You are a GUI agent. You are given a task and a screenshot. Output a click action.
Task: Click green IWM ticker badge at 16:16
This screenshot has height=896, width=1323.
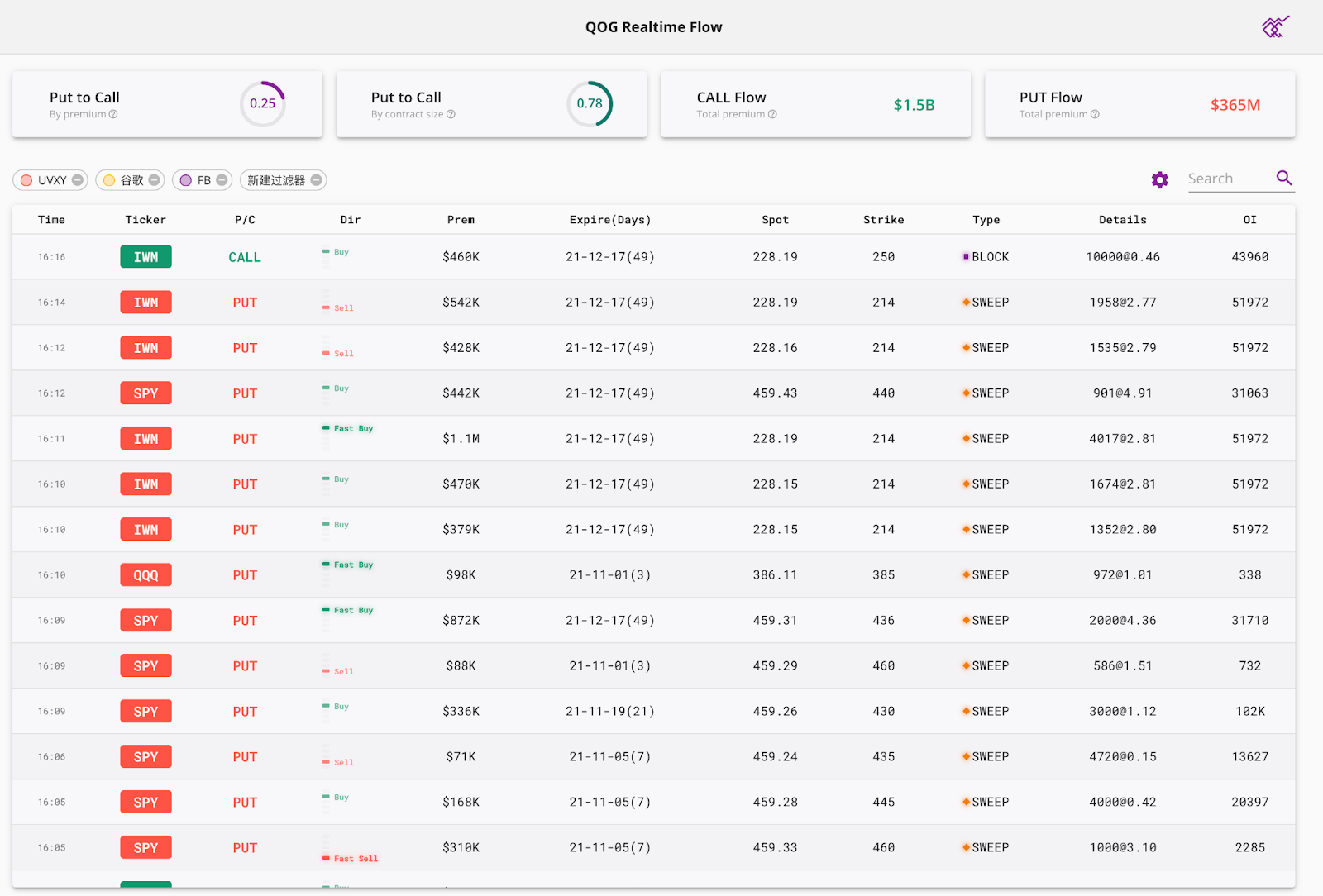tap(146, 257)
